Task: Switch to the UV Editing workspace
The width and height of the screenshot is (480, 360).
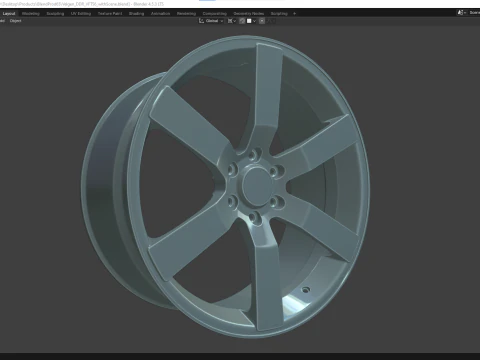Action: (x=81, y=13)
